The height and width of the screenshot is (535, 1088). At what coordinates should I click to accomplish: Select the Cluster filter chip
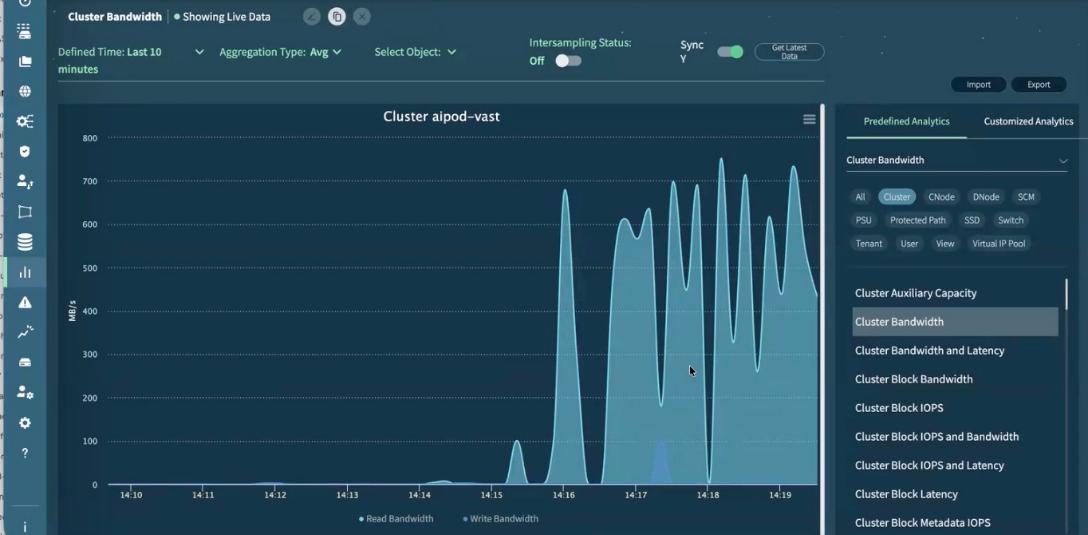(x=896, y=197)
